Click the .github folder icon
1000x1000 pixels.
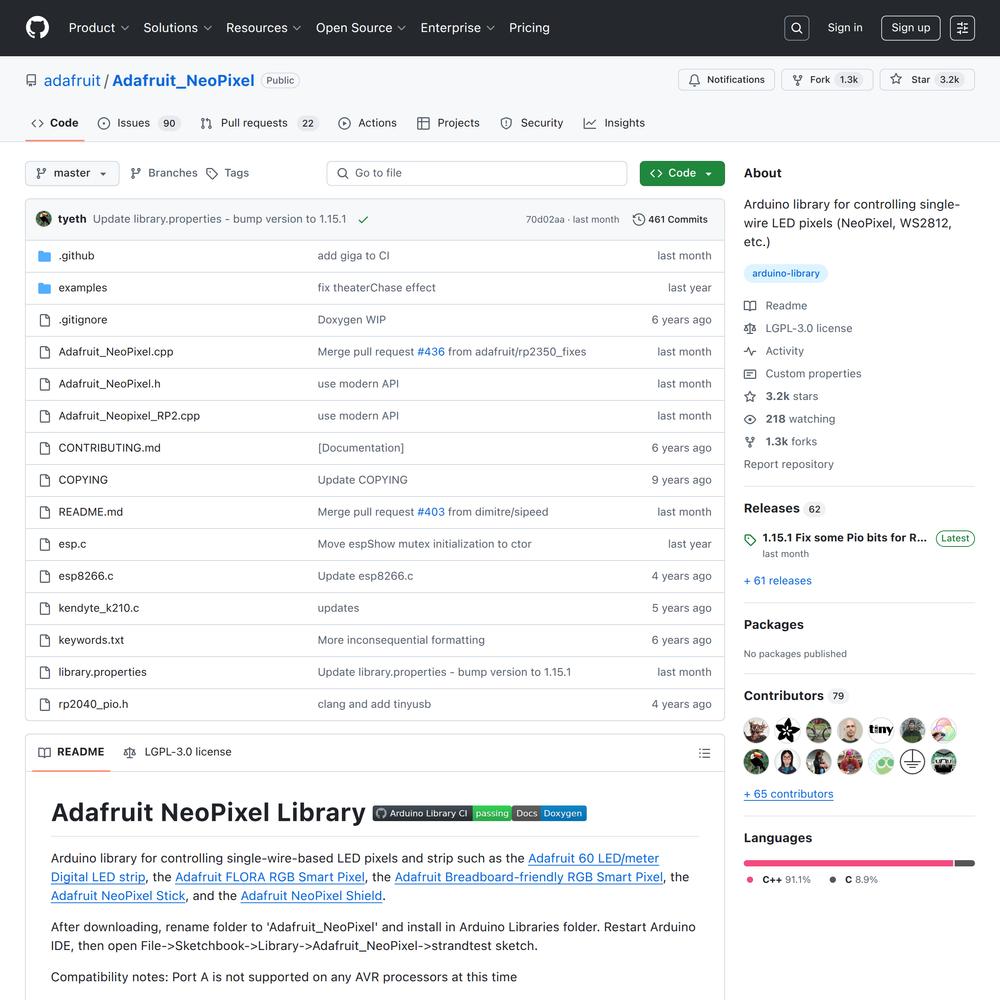44,256
